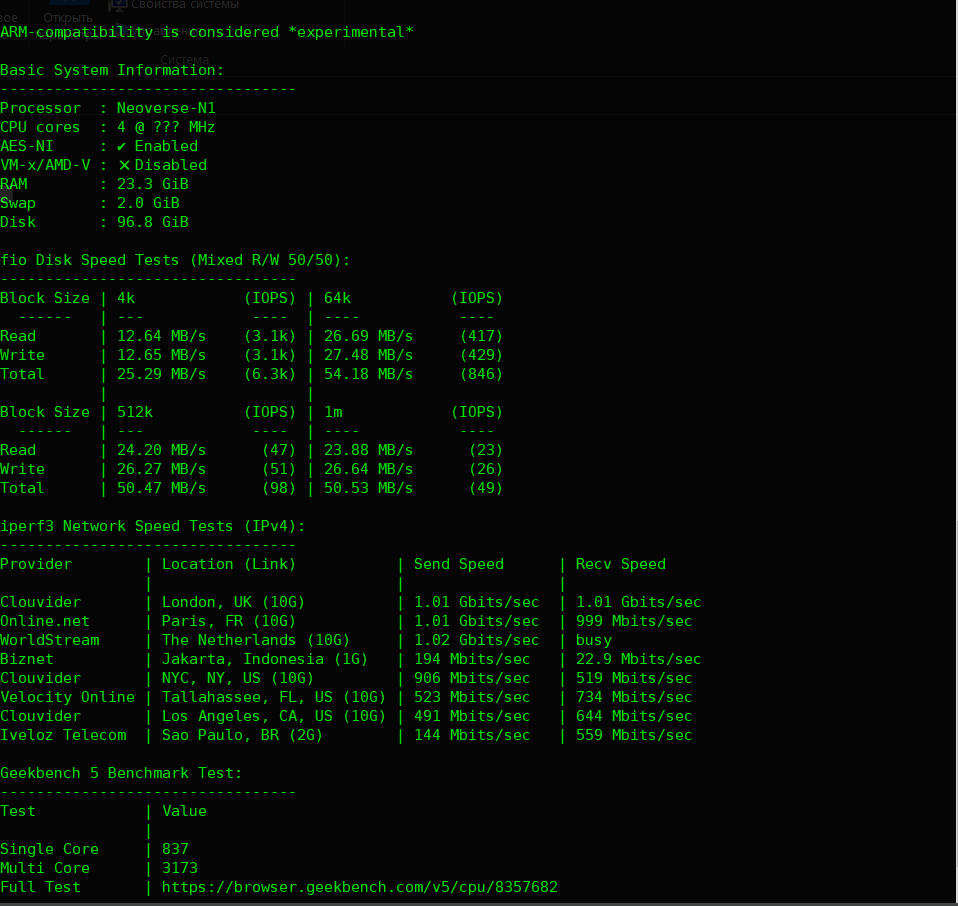
Task: Click the 'busy' WorldStream recv status
Action: pos(594,640)
